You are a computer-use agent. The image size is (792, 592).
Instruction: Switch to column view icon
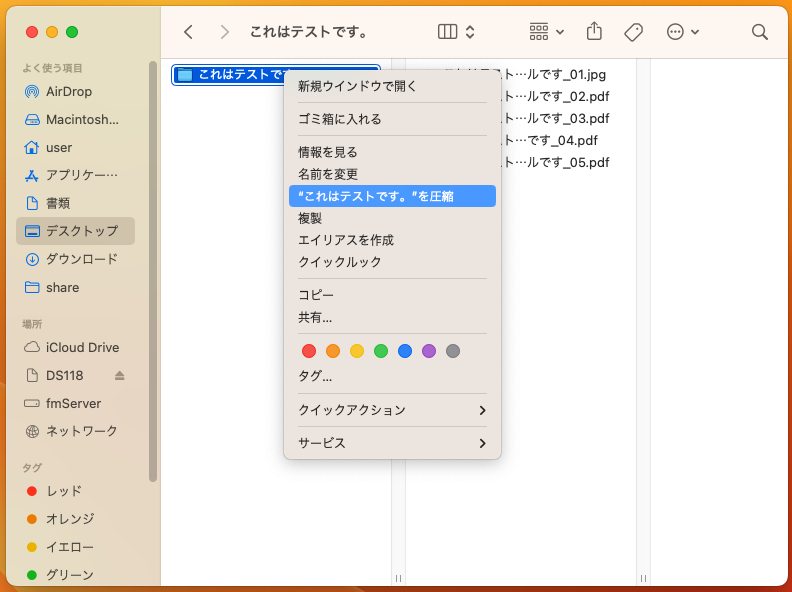point(447,32)
